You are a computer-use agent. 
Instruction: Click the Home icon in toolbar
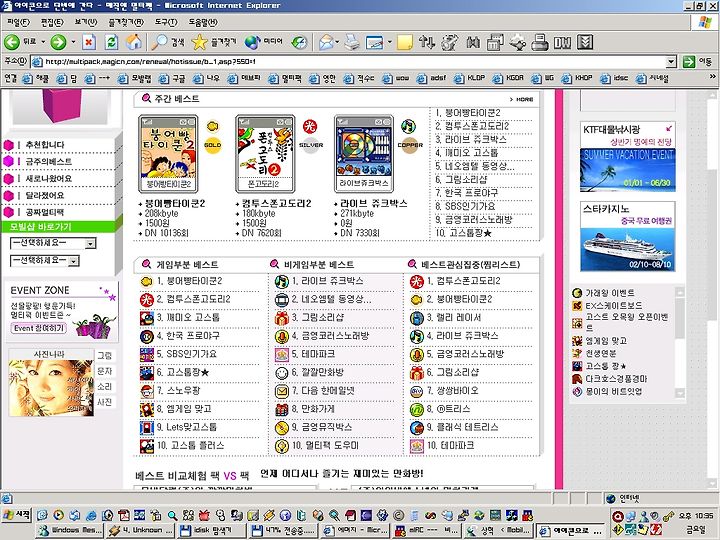(134, 42)
